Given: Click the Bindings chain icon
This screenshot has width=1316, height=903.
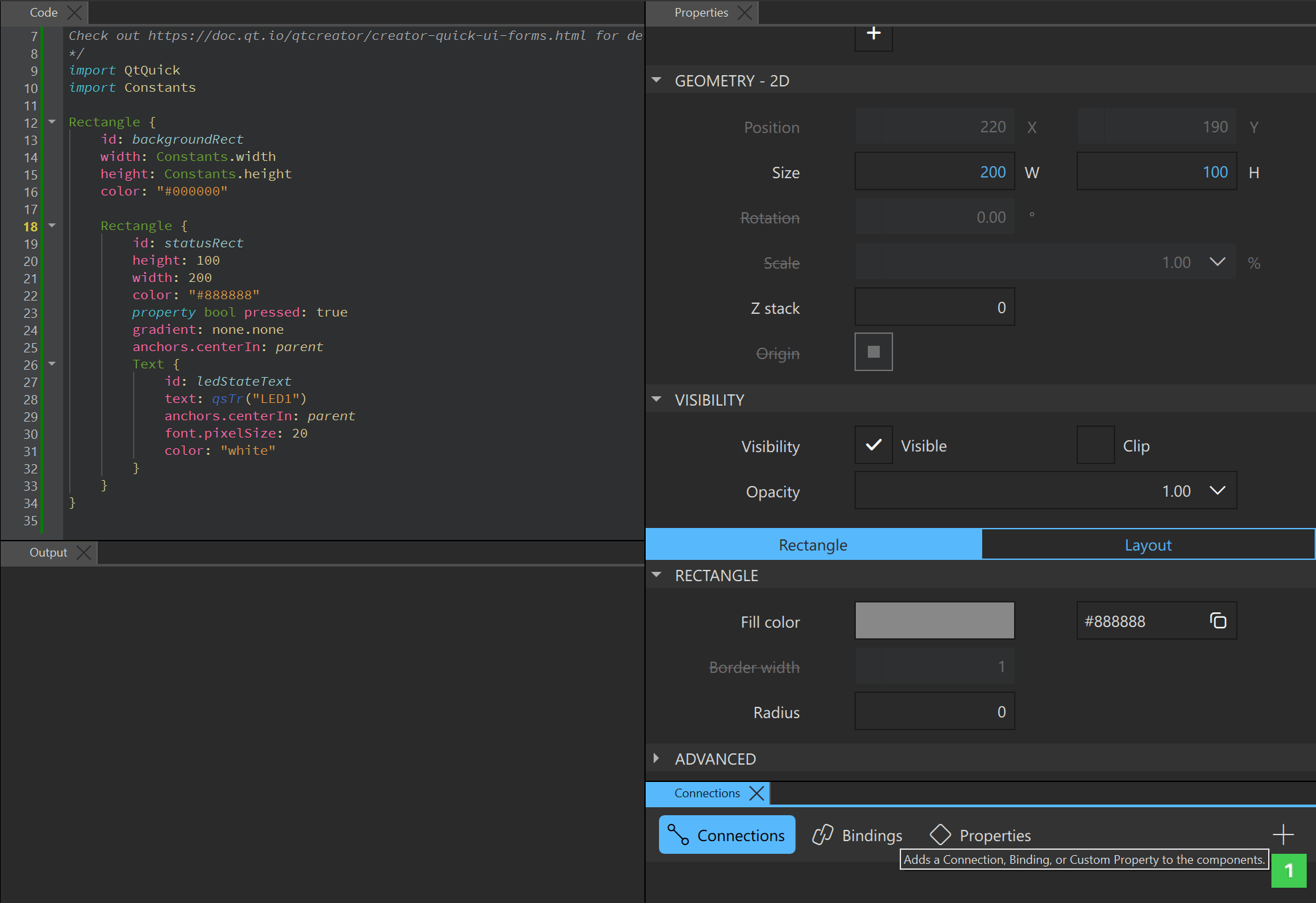Looking at the screenshot, I should click(x=823, y=835).
